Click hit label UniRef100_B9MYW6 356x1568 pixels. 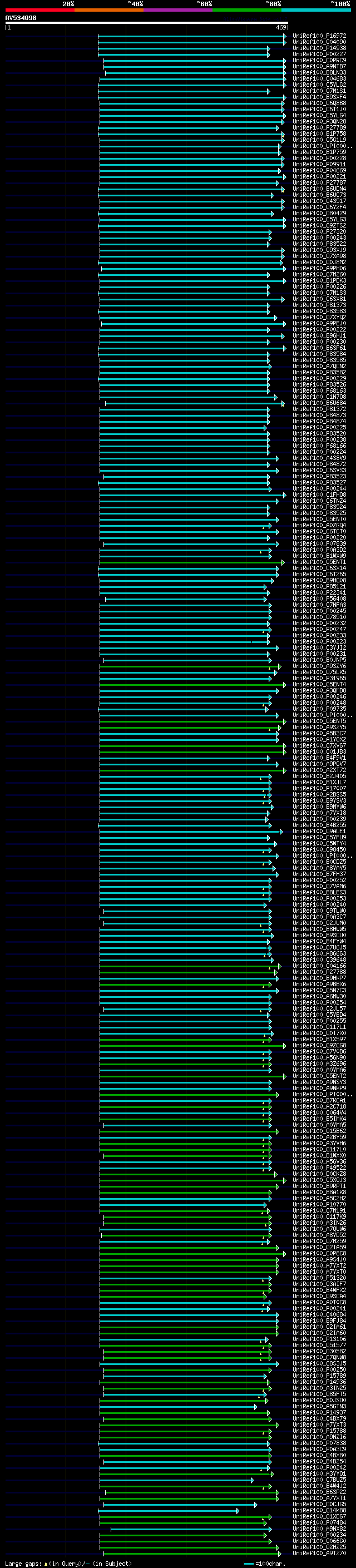(x=319, y=807)
